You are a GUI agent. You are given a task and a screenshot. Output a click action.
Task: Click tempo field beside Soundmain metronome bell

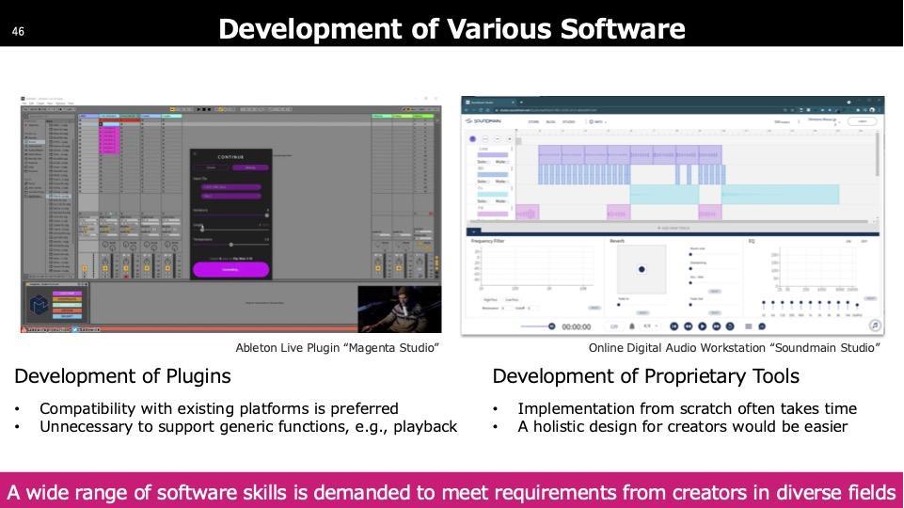pyautogui.click(x=614, y=326)
